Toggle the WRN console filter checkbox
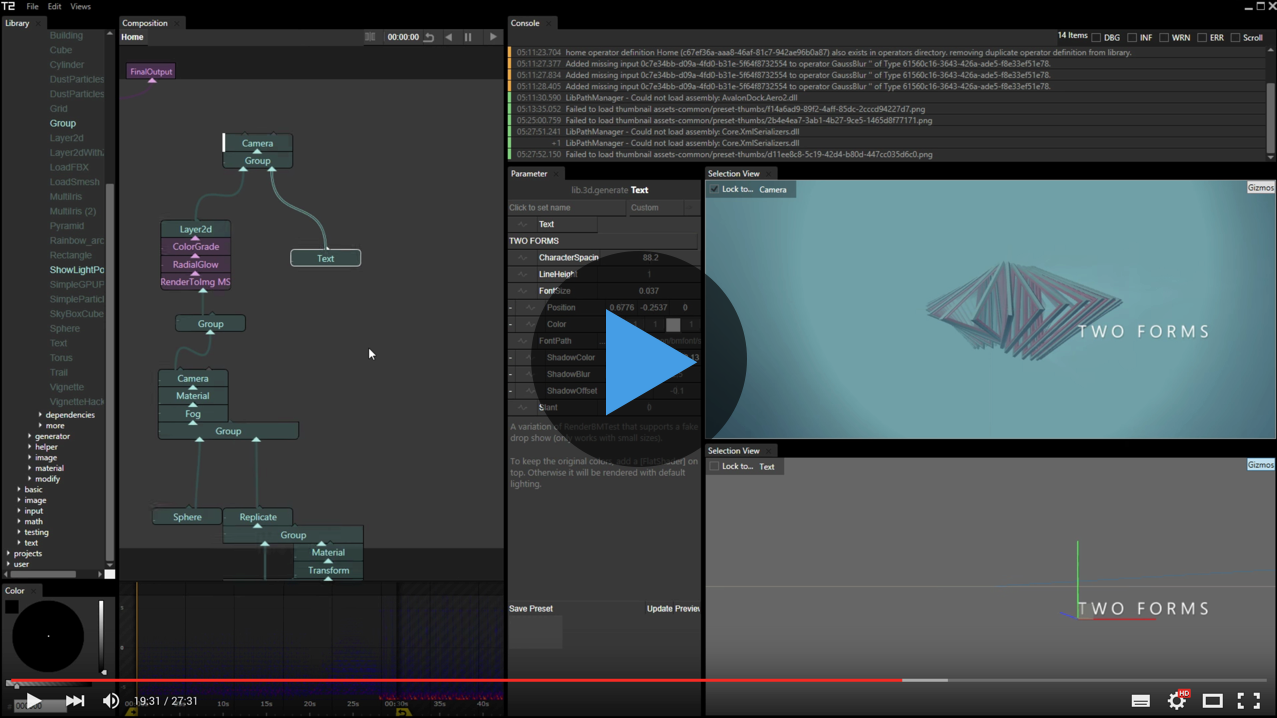The image size is (1277, 718). (1164, 38)
